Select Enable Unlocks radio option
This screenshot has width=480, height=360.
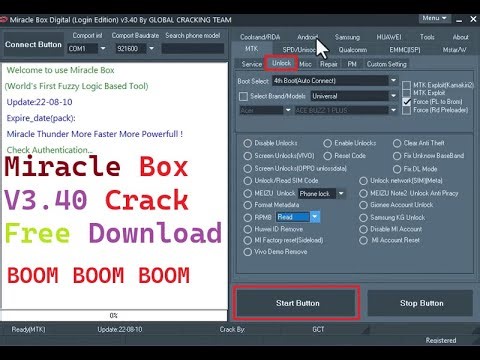pos(327,143)
